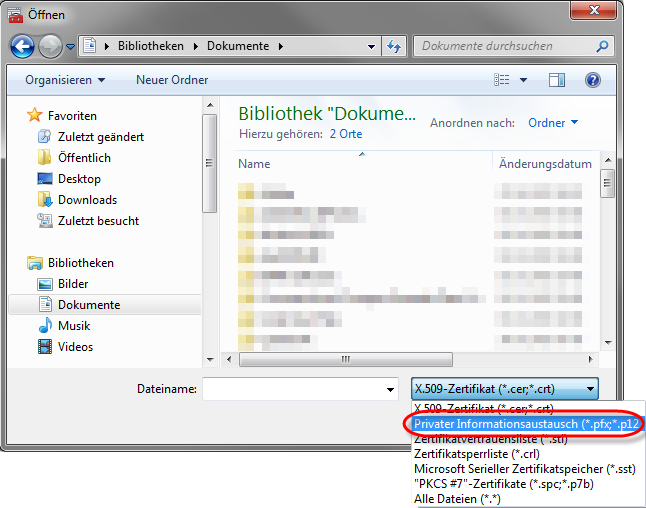Click the back navigation arrow button
Viewport: 646px width, 508px height.
23,46
